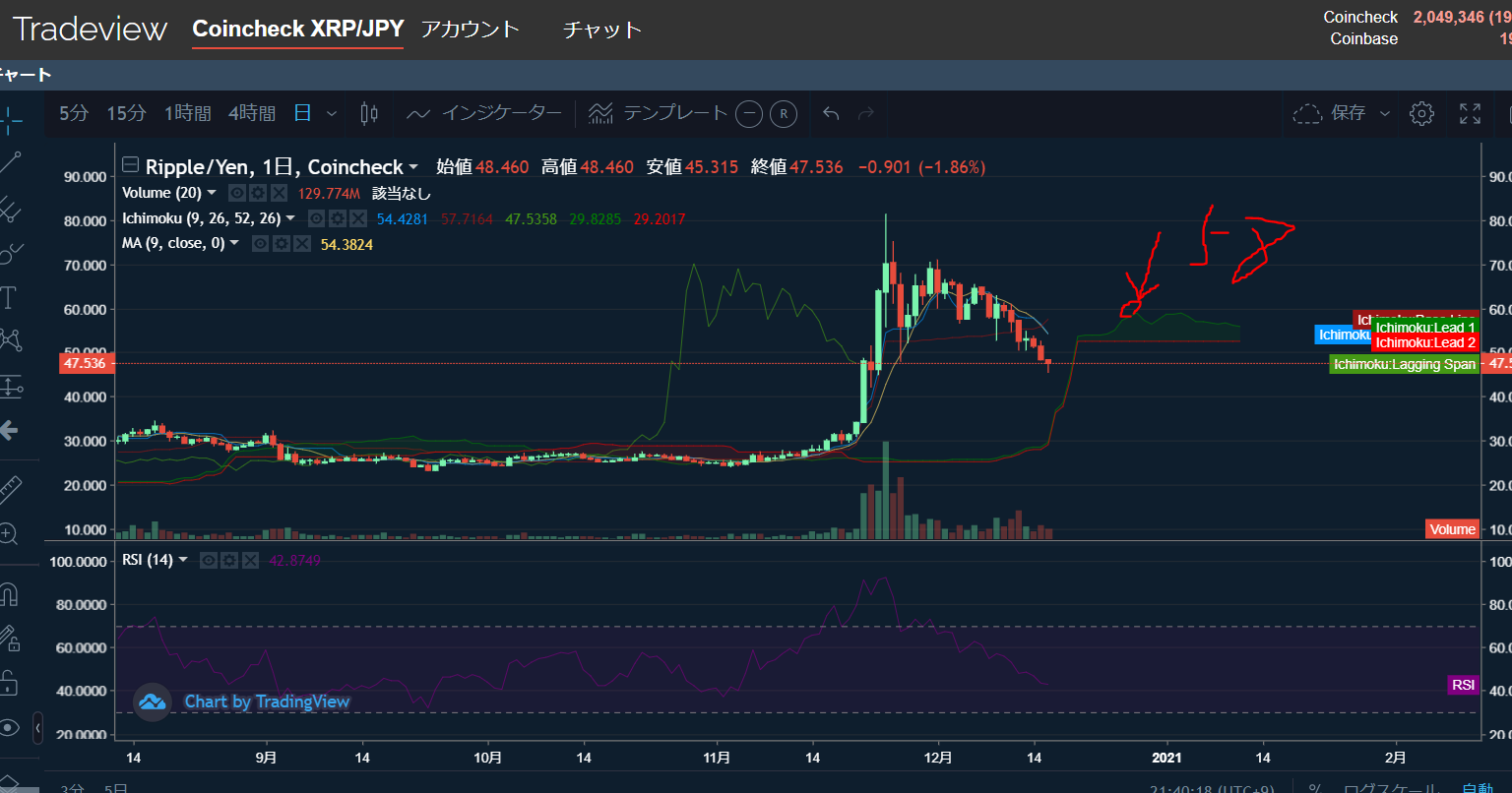The image size is (1512, 793).
Task: Collapse the chart legend minus box
Action: [130, 165]
